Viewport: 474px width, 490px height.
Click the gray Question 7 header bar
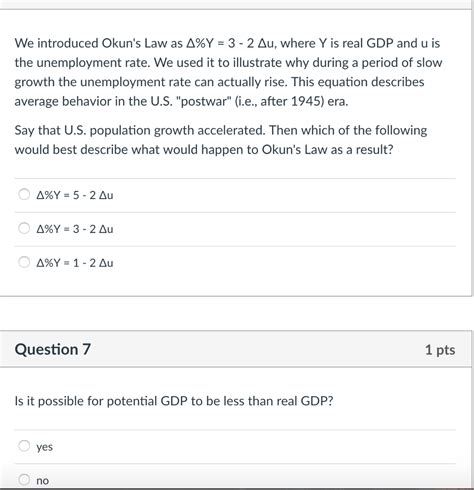[x=236, y=349]
